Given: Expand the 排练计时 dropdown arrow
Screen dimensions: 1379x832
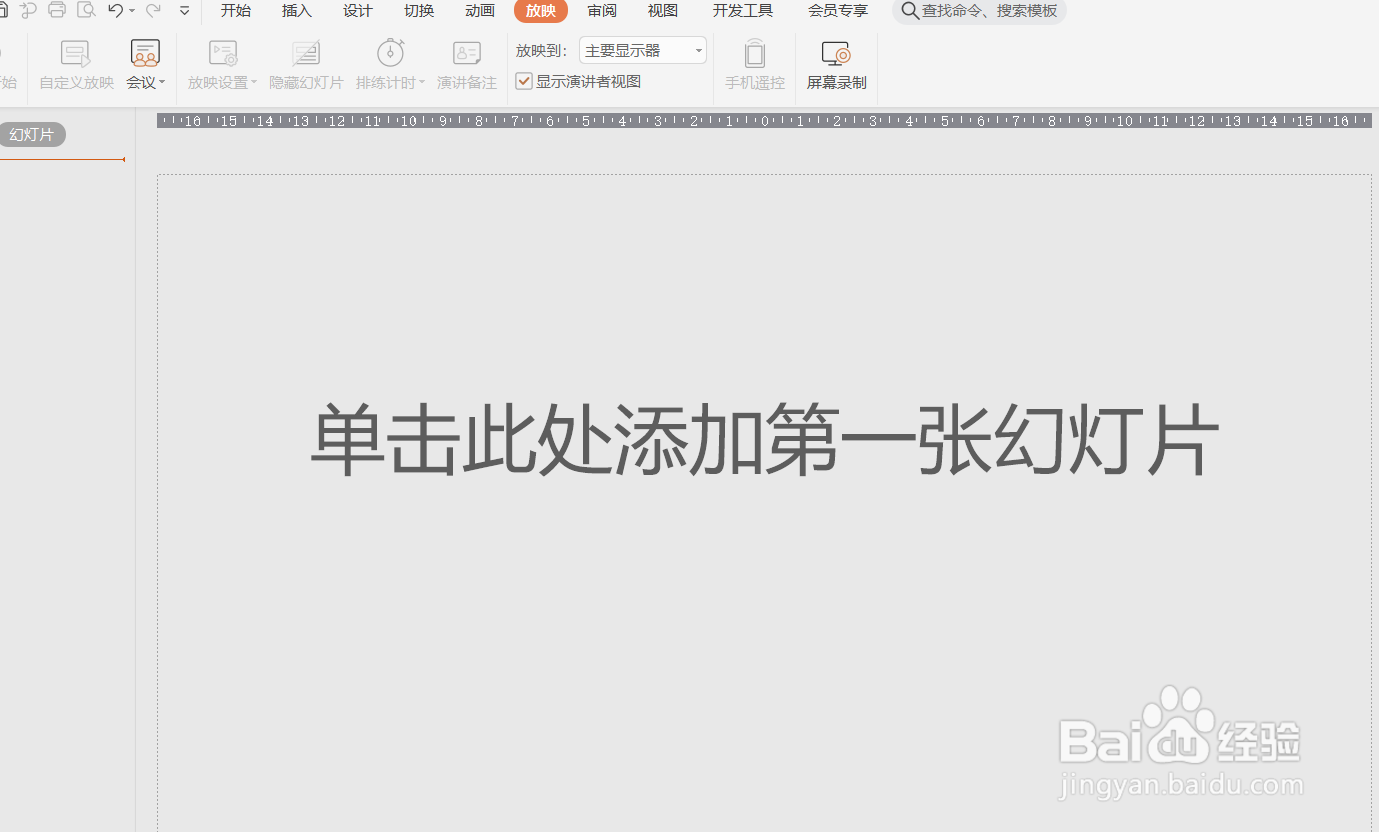Looking at the screenshot, I should 422,83.
